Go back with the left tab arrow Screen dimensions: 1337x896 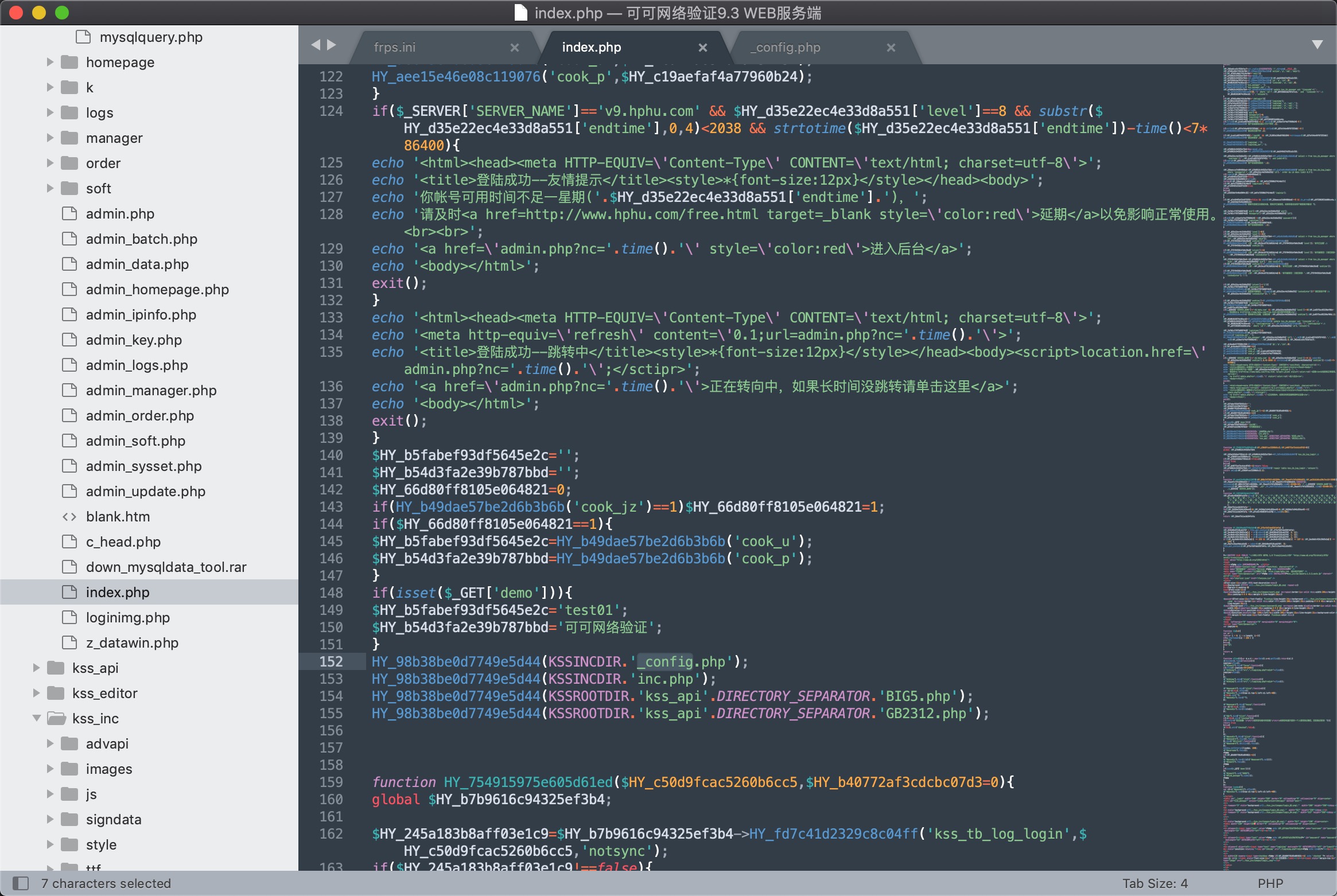point(316,45)
